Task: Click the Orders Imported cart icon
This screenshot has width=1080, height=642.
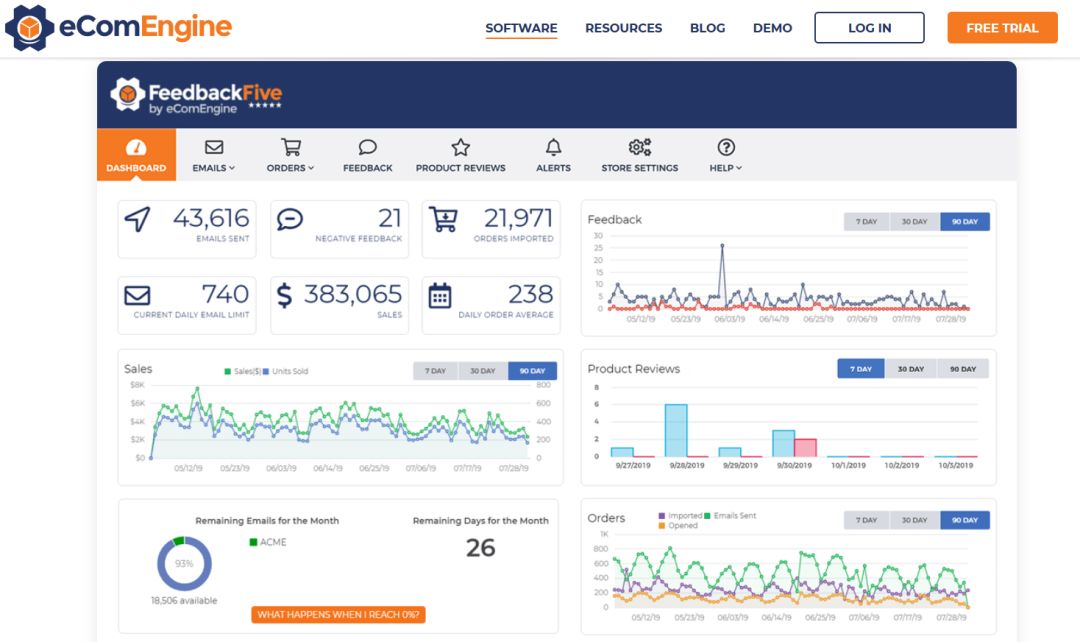Action: [441, 219]
